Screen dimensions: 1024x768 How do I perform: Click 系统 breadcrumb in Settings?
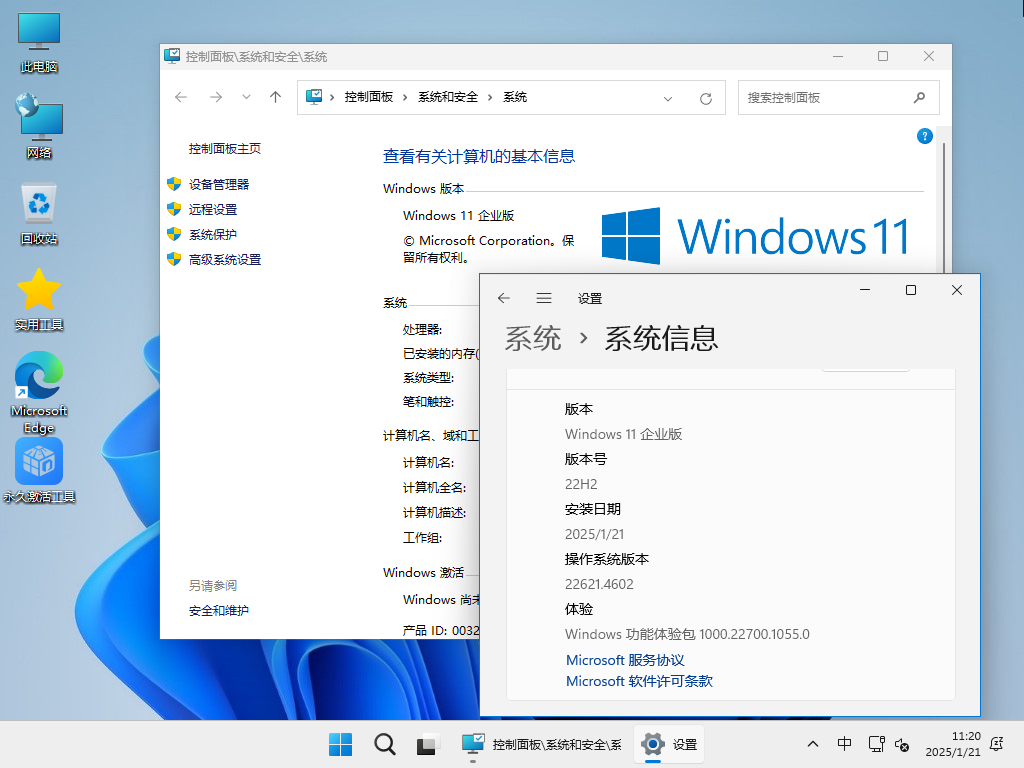[x=533, y=338]
